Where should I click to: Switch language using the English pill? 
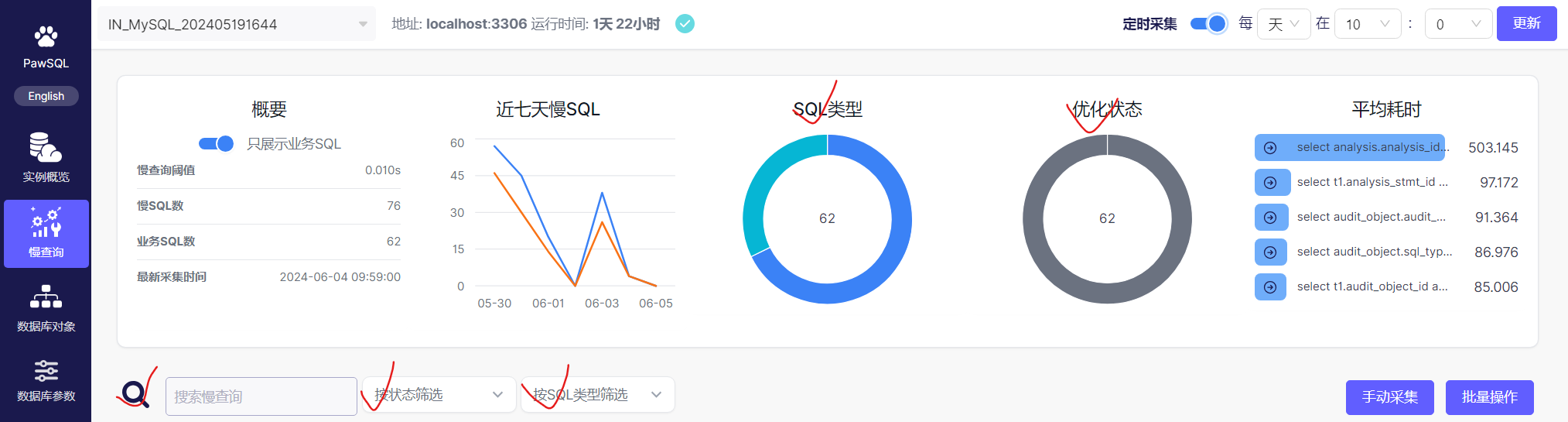pyautogui.click(x=46, y=96)
